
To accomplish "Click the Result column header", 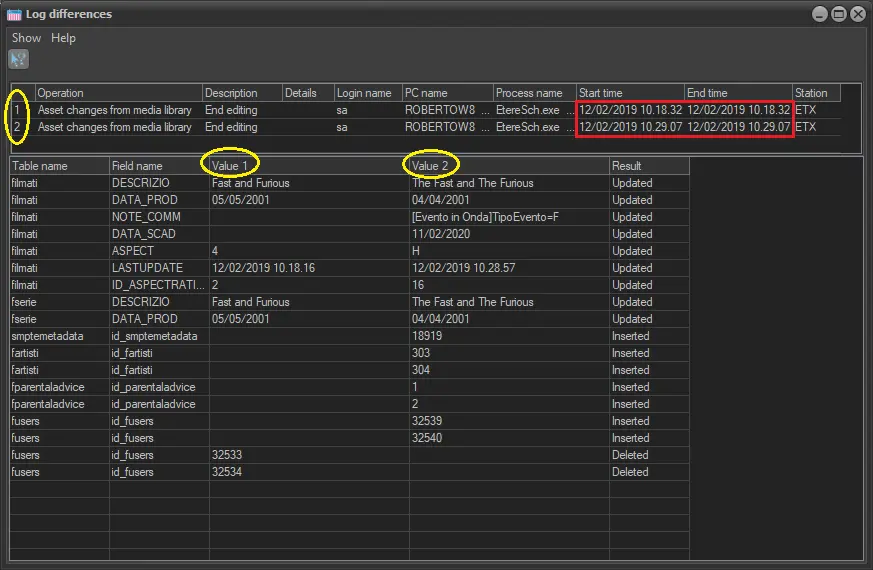I will point(648,166).
